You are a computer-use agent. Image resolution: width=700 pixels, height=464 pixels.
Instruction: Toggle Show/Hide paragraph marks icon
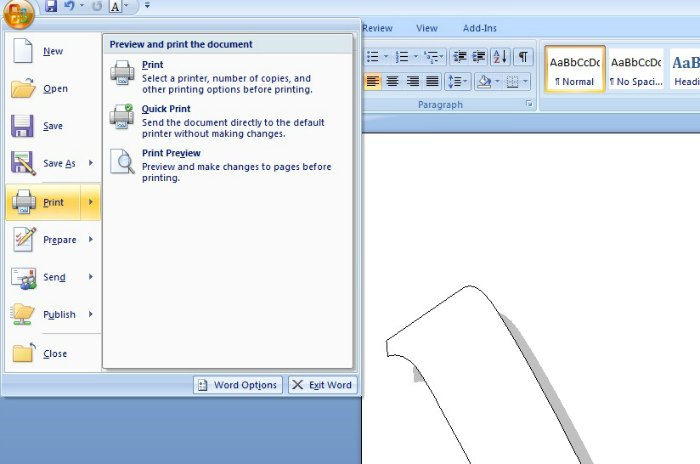(523, 57)
